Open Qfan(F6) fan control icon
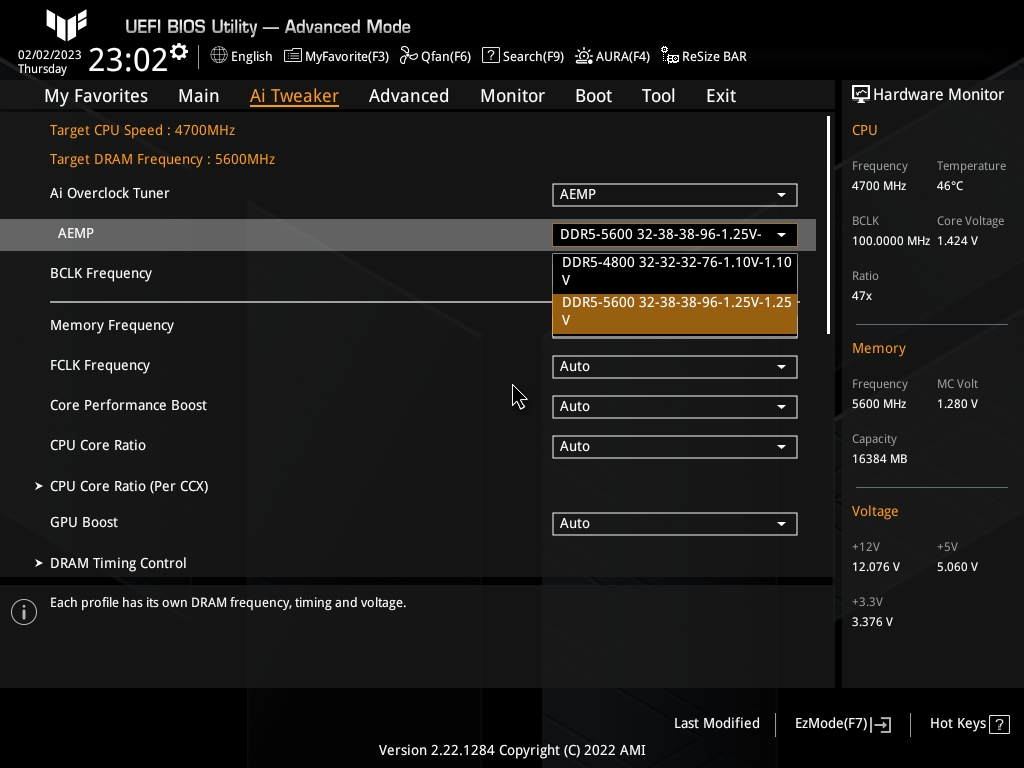Screen dimensions: 1024x768 coord(409,56)
